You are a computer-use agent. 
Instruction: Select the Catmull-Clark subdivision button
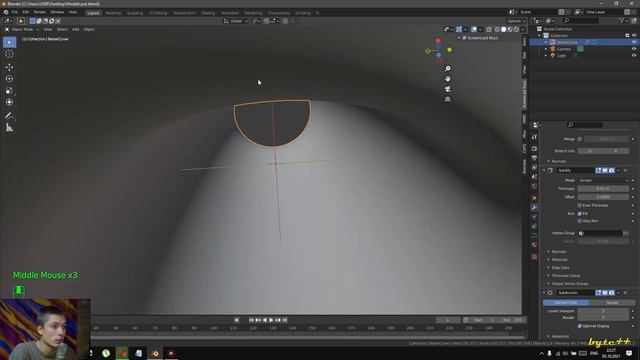566,302
